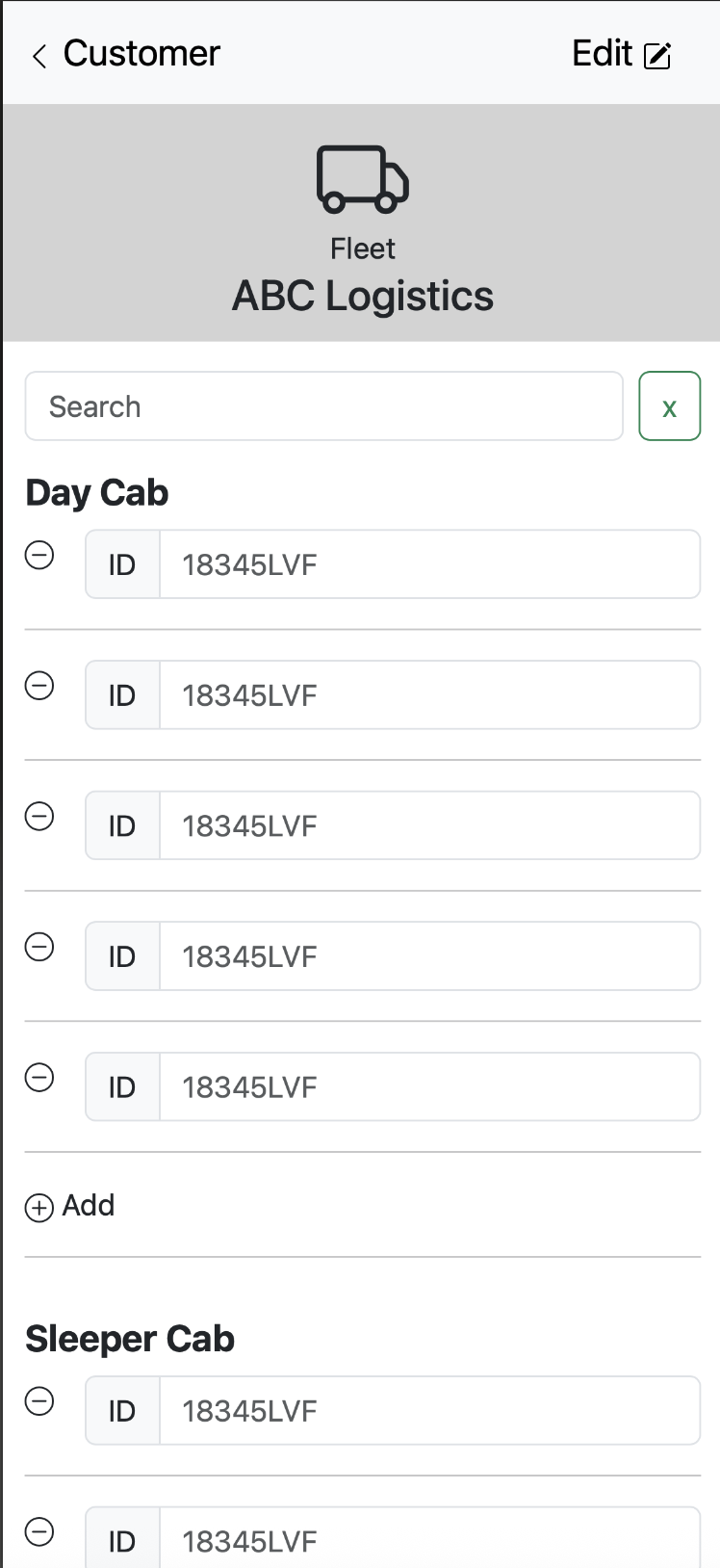
Task: Remove the second Day Cab vehicle
Action: 39,687
